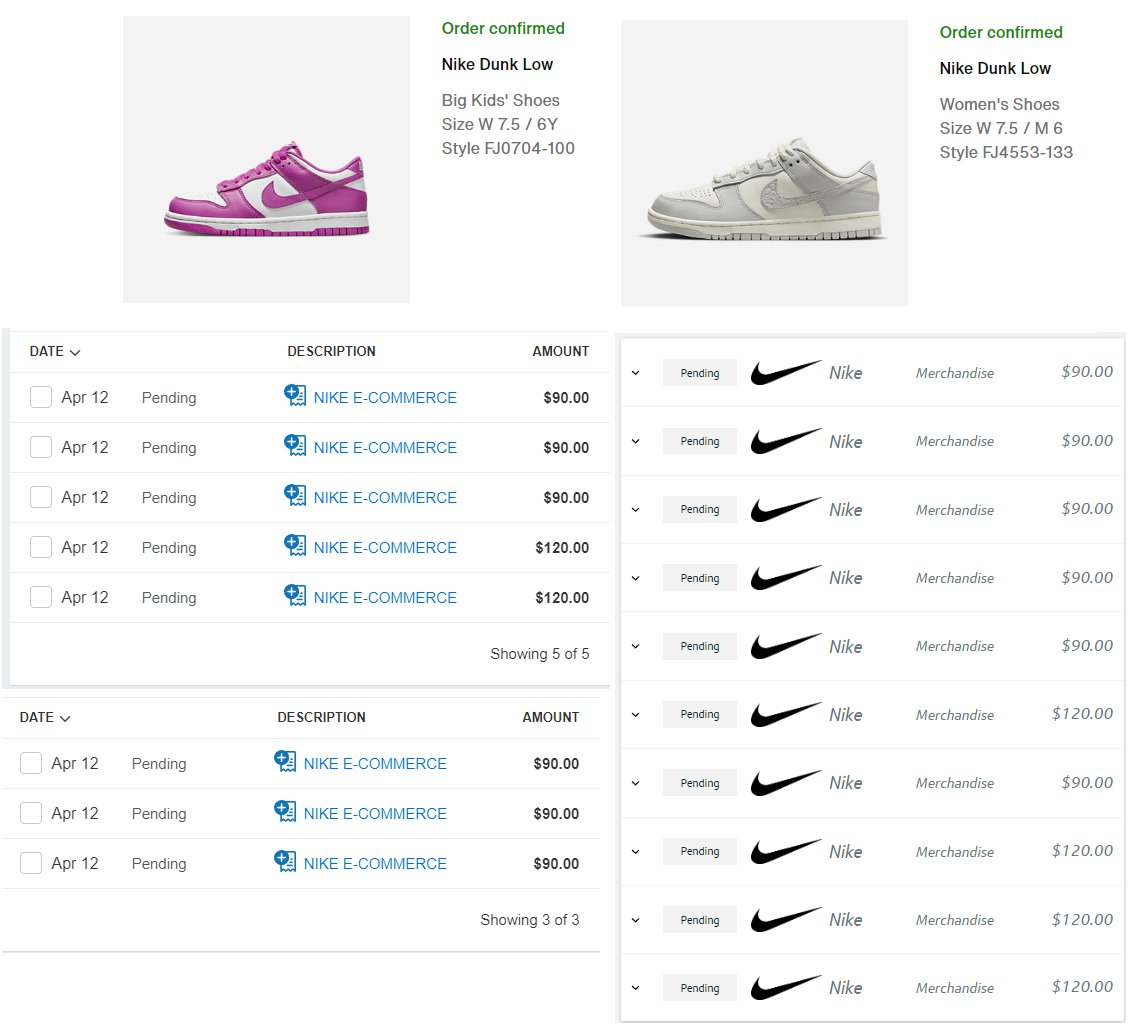1135x1027 pixels.
Task: Click Nike swoosh logo in sixth Merchandise row
Action: click(786, 714)
